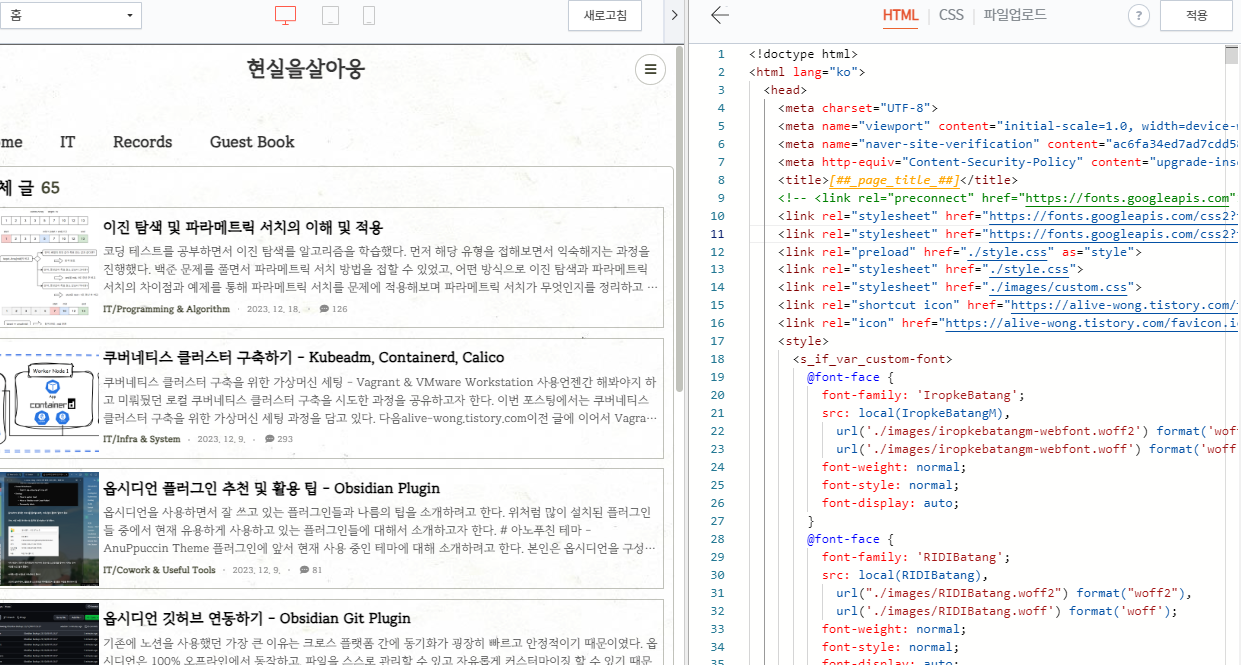Open the blog hamburger menu icon
The height and width of the screenshot is (665, 1241).
point(650,69)
